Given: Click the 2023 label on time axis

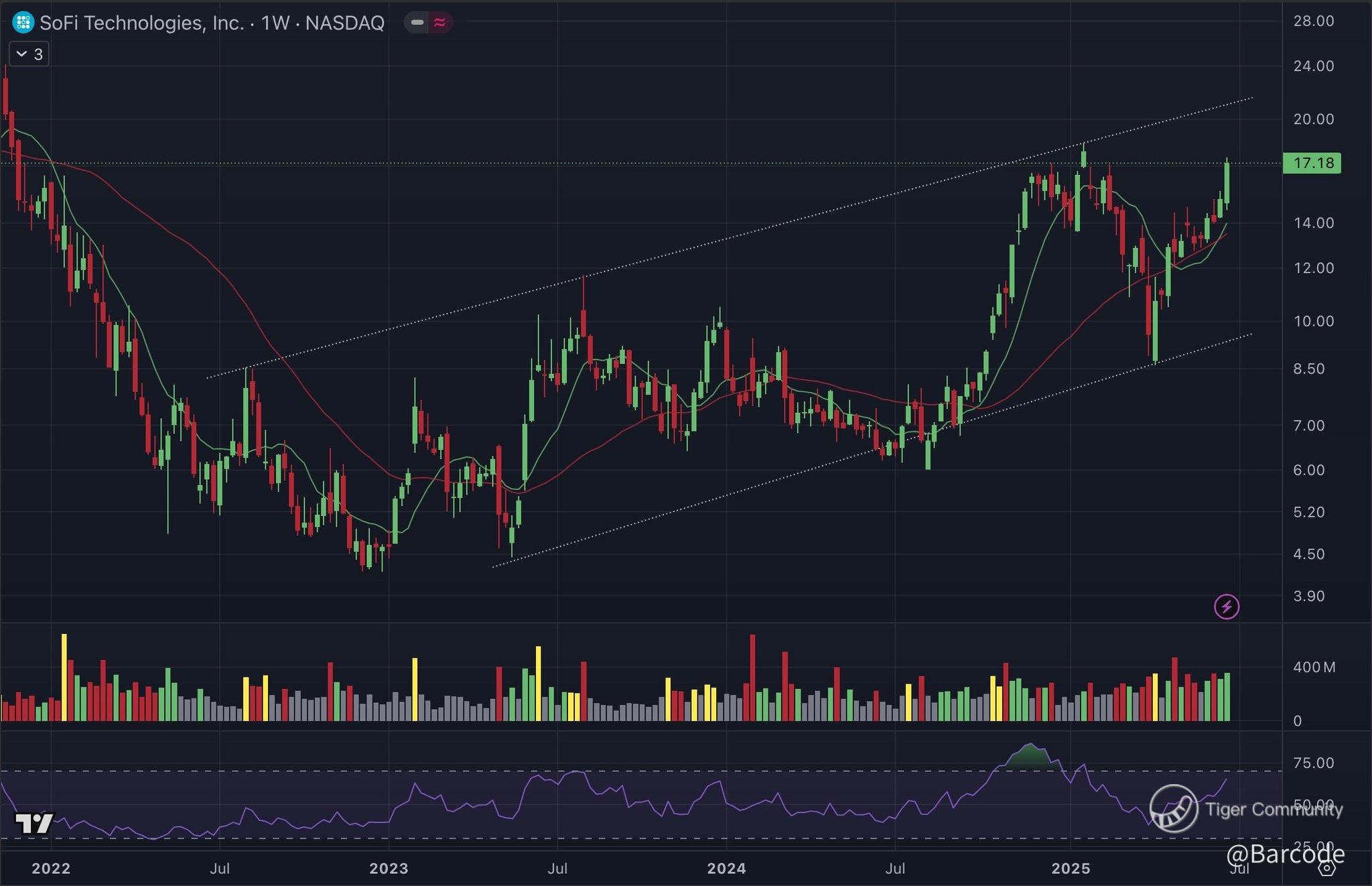Looking at the screenshot, I should tap(389, 869).
